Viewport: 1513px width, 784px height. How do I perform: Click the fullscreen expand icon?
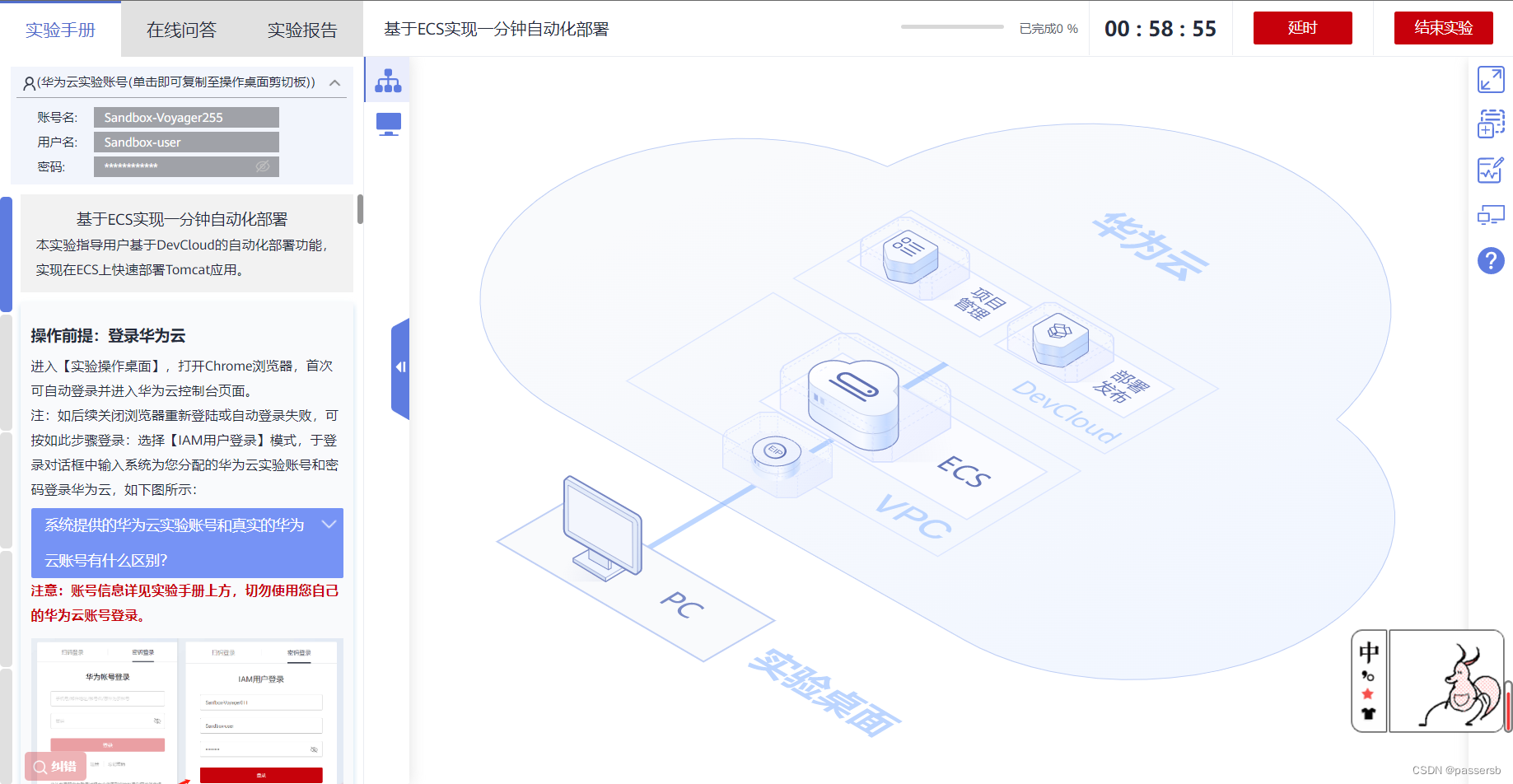click(1491, 80)
